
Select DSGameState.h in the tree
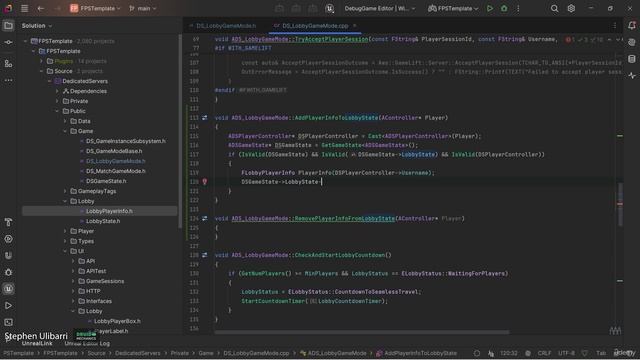106,181
